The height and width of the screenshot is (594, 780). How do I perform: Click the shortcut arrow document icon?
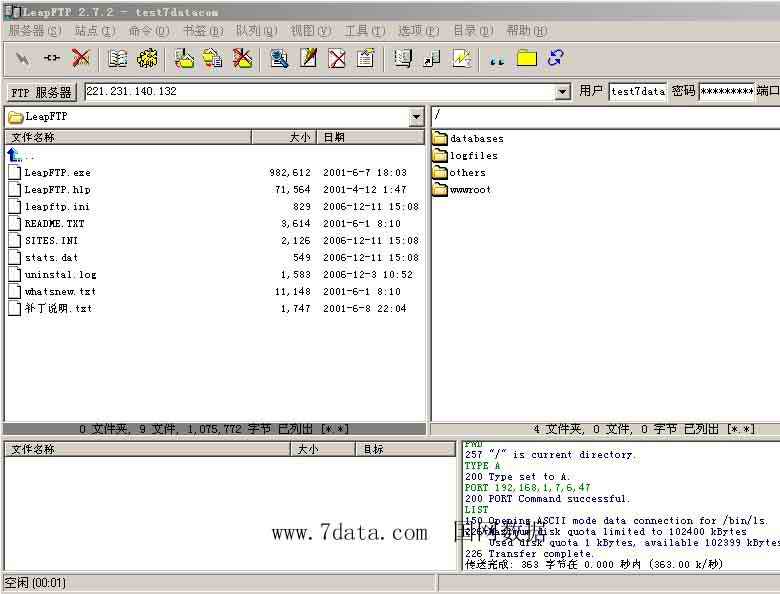pos(432,59)
